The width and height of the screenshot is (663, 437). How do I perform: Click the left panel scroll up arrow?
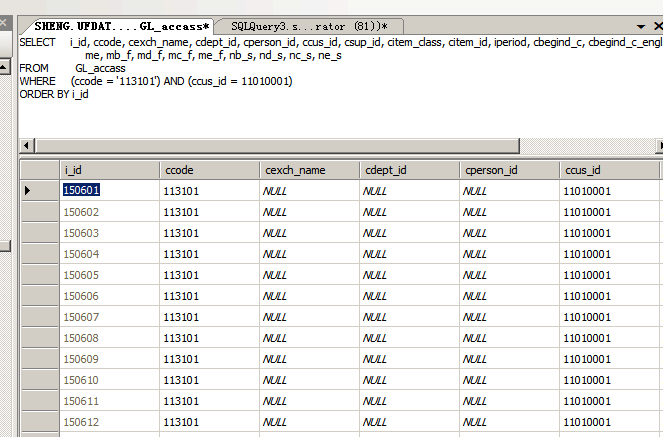[4, 67]
